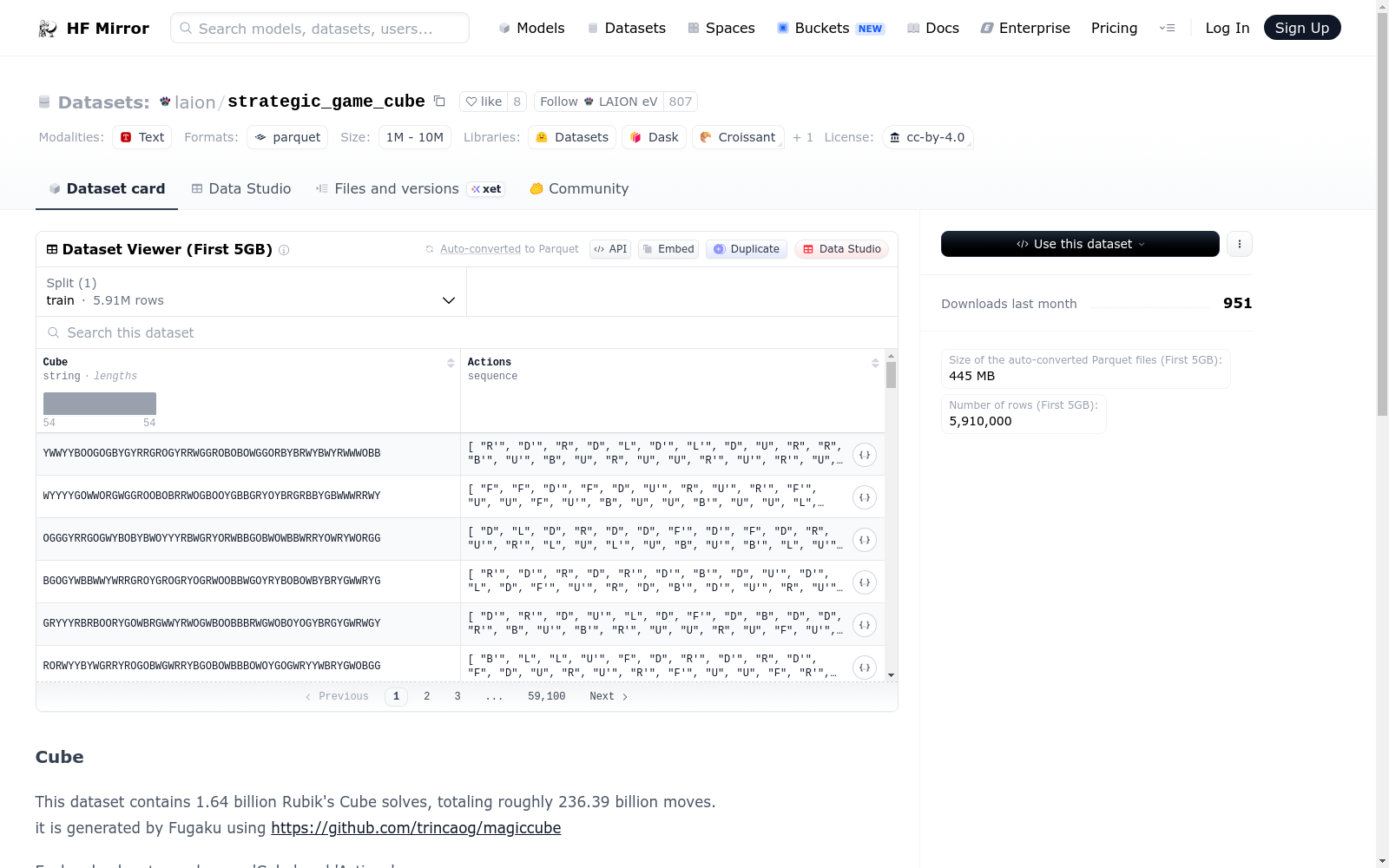Click the Log In link

click(x=1228, y=28)
